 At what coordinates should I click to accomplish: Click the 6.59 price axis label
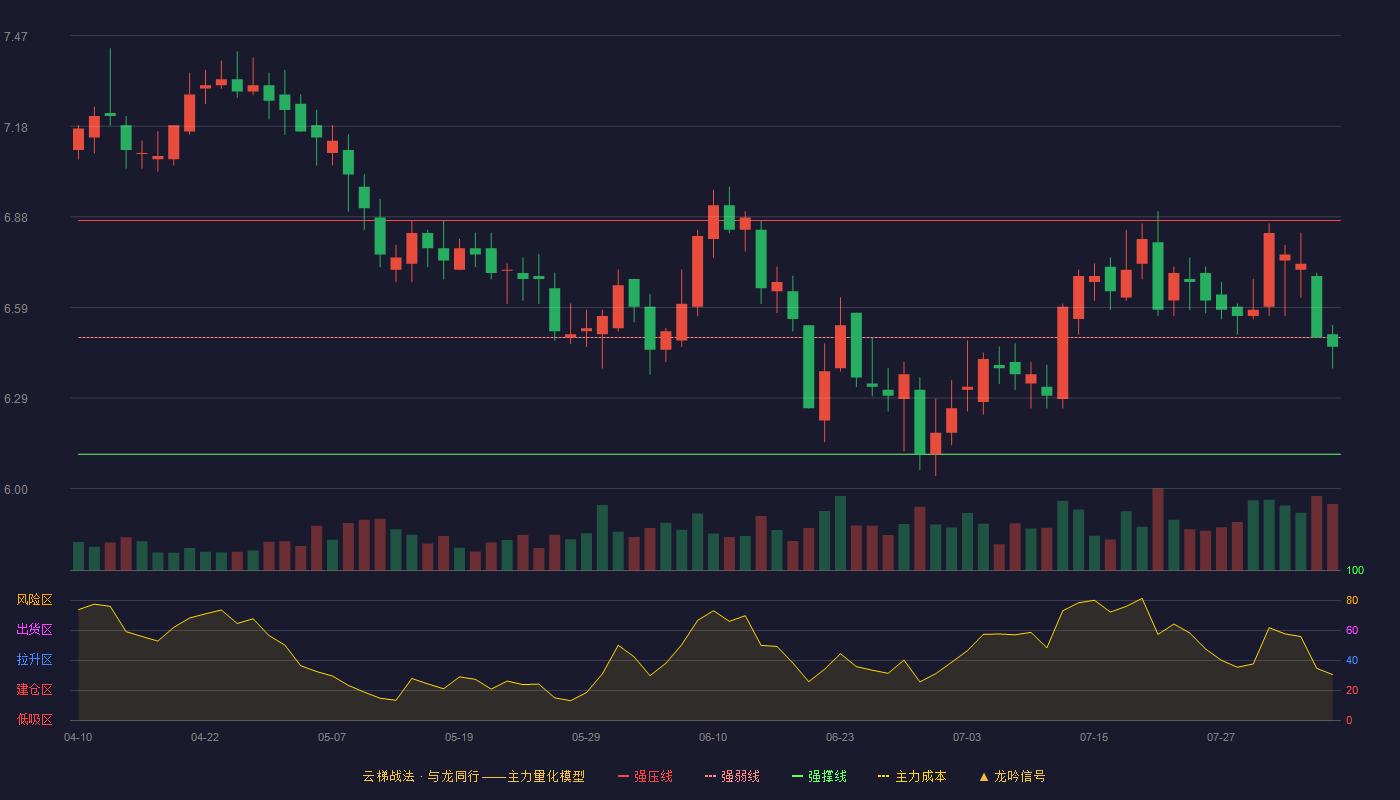(16, 309)
